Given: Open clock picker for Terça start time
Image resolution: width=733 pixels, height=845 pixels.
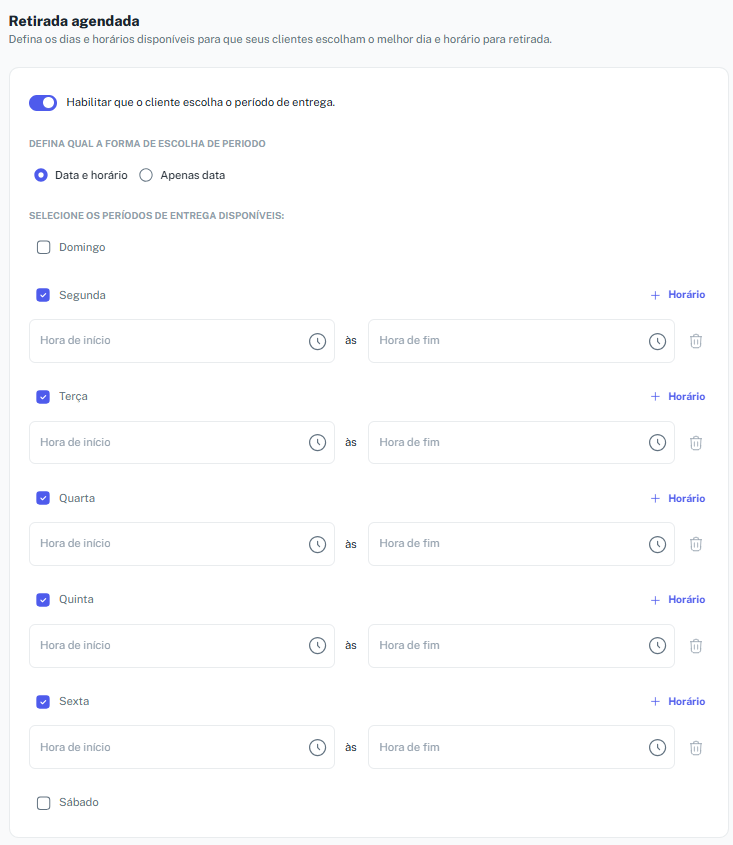Looking at the screenshot, I should click(317, 442).
